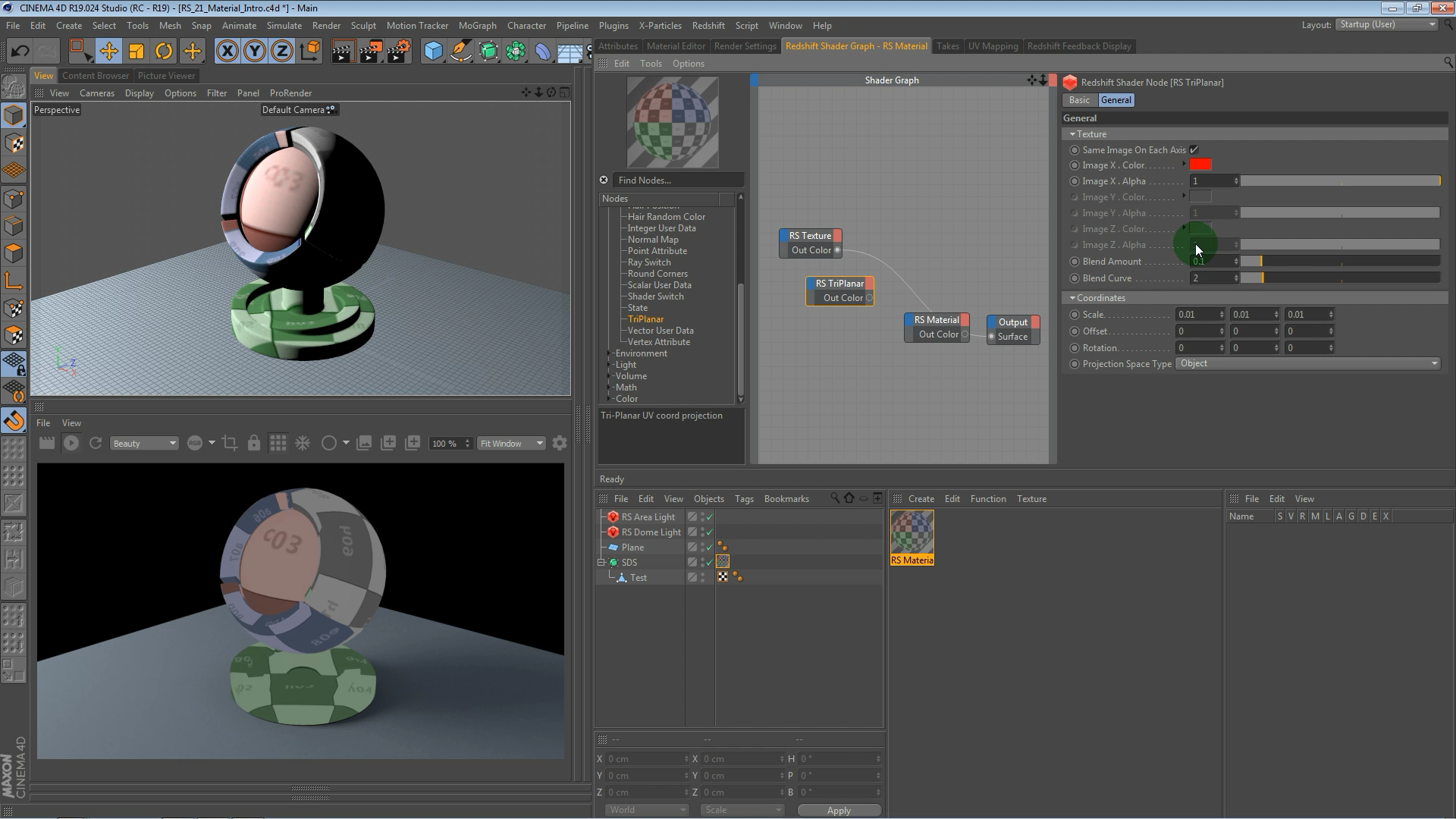Image resolution: width=1456 pixels, height=819 pixels.
Task: Switch to the Material Editor tab
Action: coord(676,46)
